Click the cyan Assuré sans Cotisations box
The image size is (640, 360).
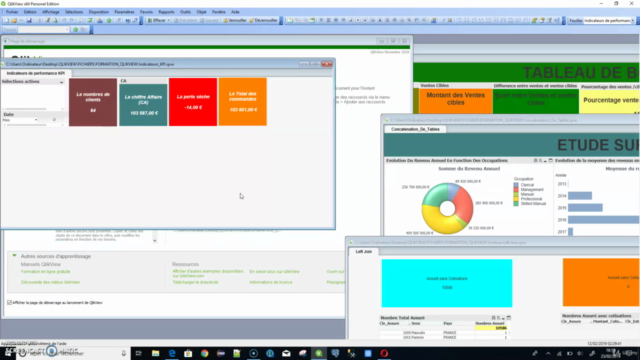coord(447,283)
